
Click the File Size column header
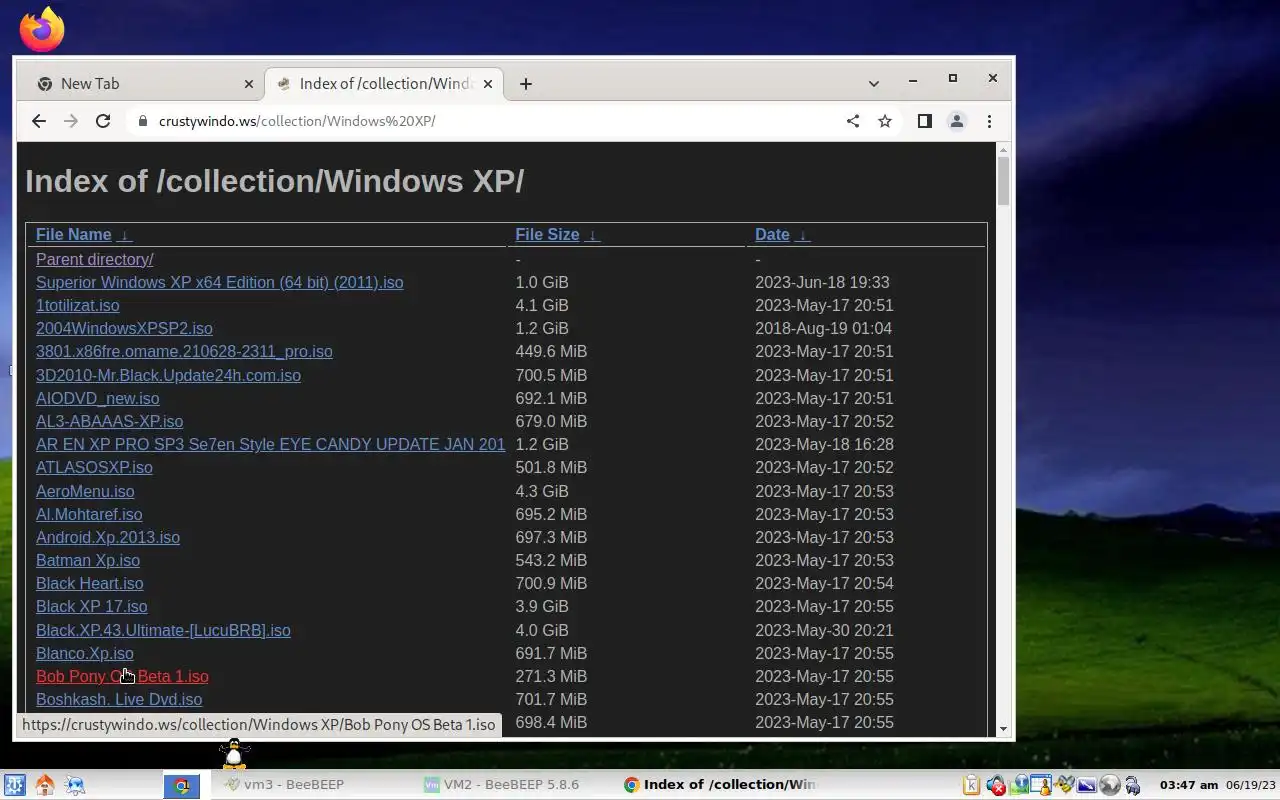point(547,235)
